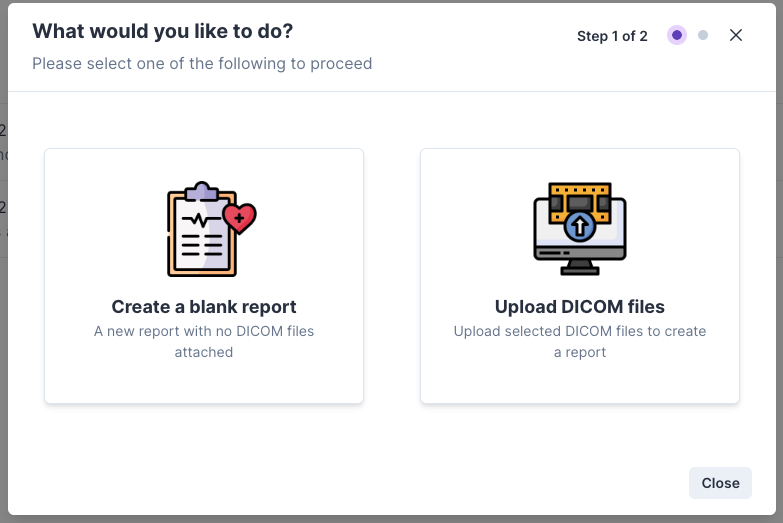This screenshot has height=523, width=783.
Task: Click the blue upload arrow circle
Action: (x=580, y=226)
